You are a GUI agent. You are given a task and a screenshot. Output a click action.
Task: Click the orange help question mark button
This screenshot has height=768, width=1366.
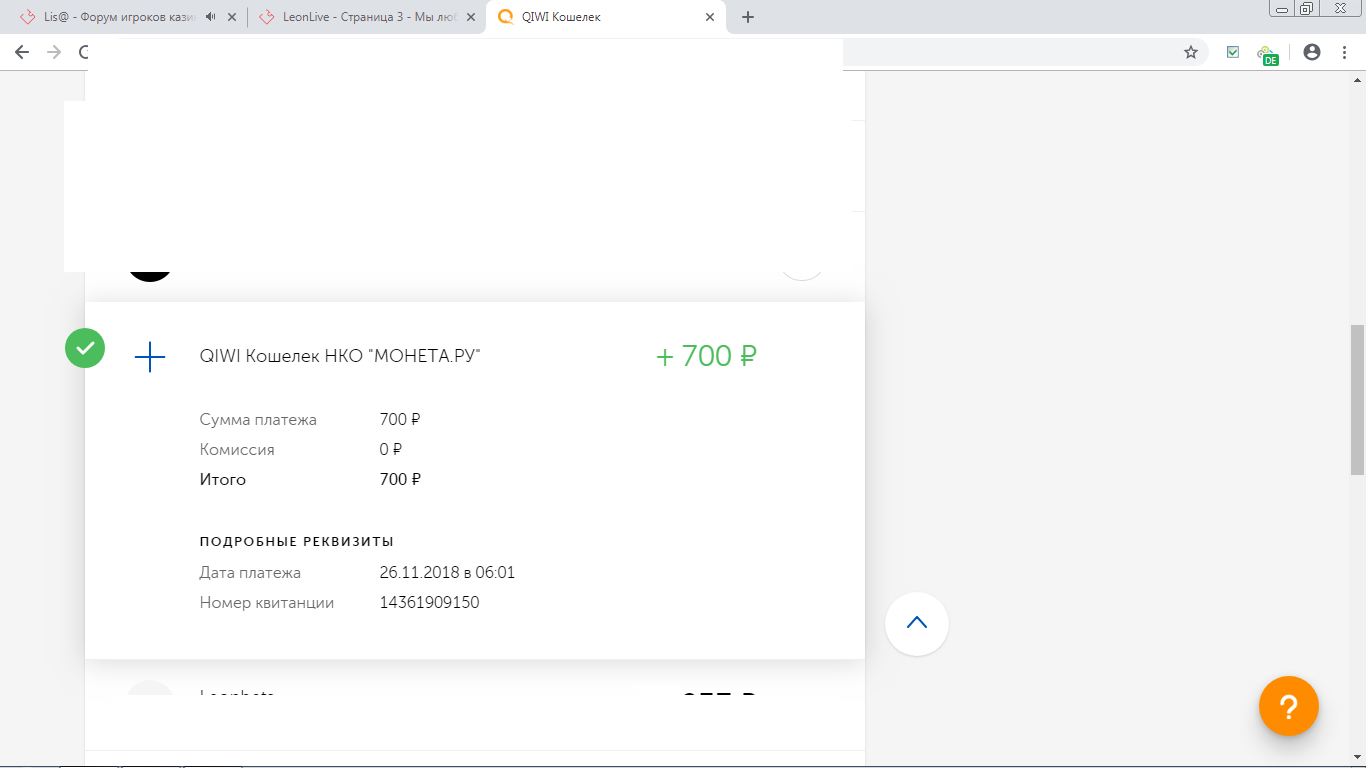point(1288,707)
